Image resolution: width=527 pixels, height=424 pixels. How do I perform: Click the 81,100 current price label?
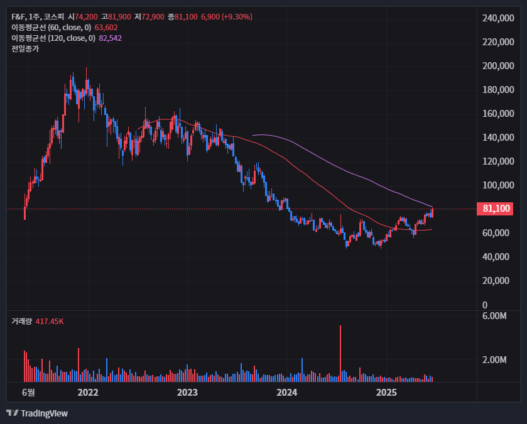(x=495, y=209)
